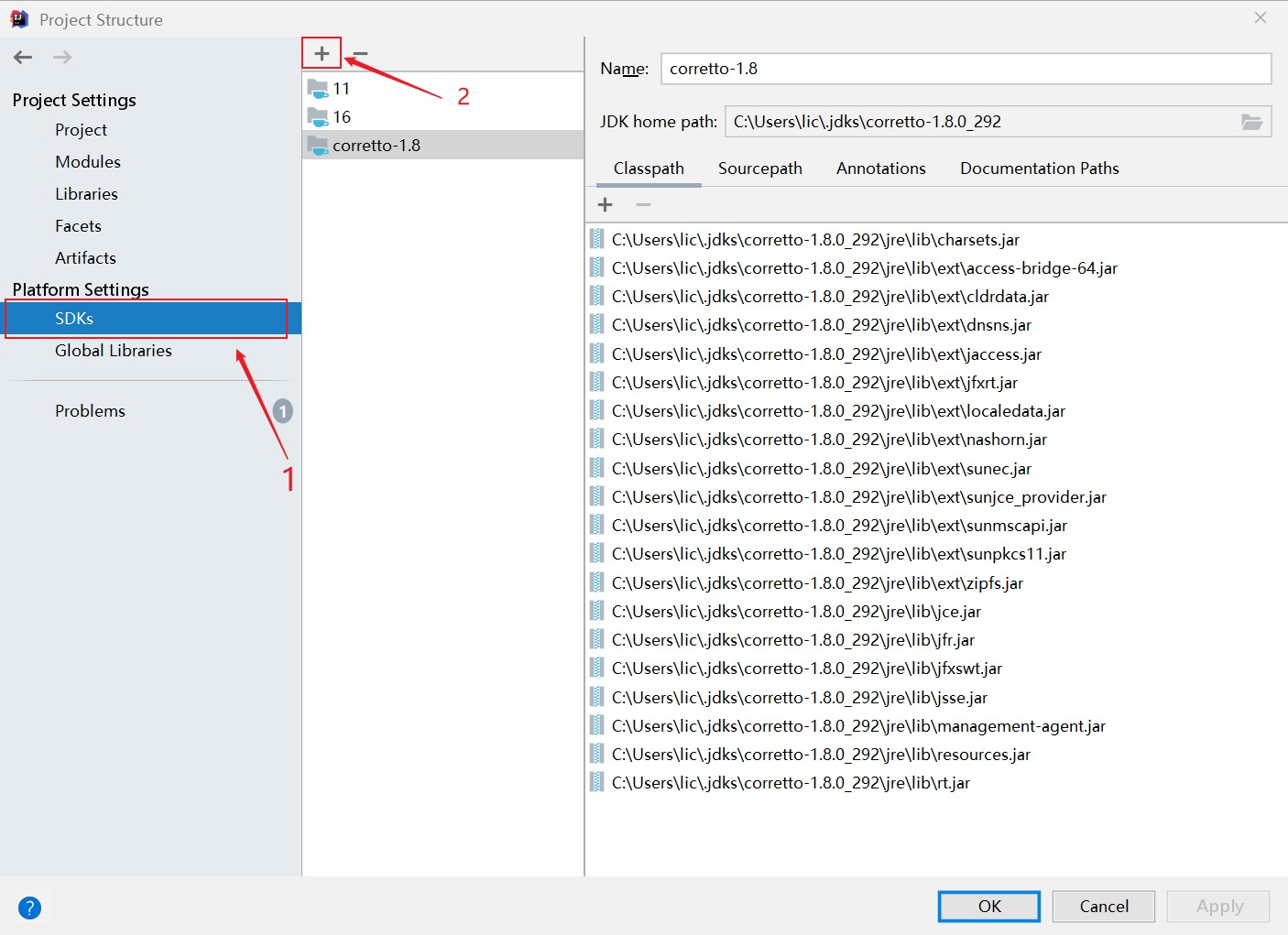The image size is (1288, 935).
Task: Select Project under Project Settings
Action: pos(81,130)
